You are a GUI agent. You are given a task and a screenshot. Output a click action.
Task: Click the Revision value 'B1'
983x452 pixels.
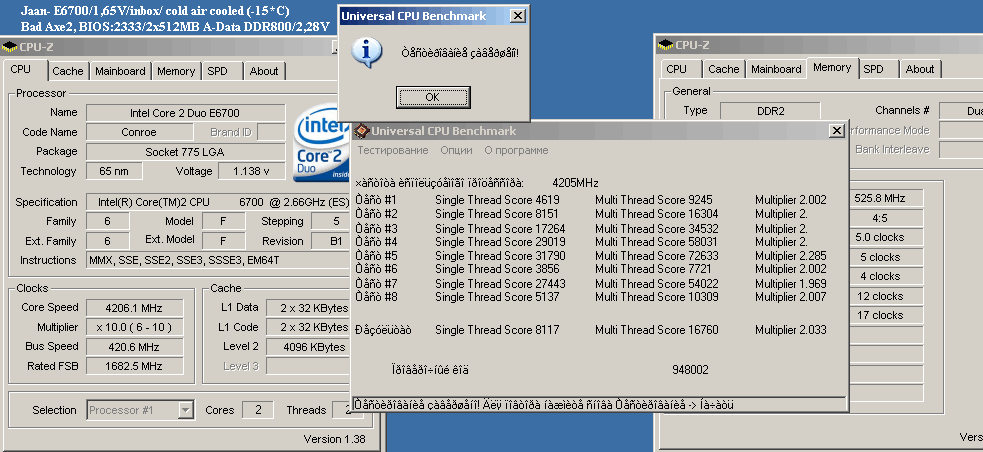pos(330,241)
